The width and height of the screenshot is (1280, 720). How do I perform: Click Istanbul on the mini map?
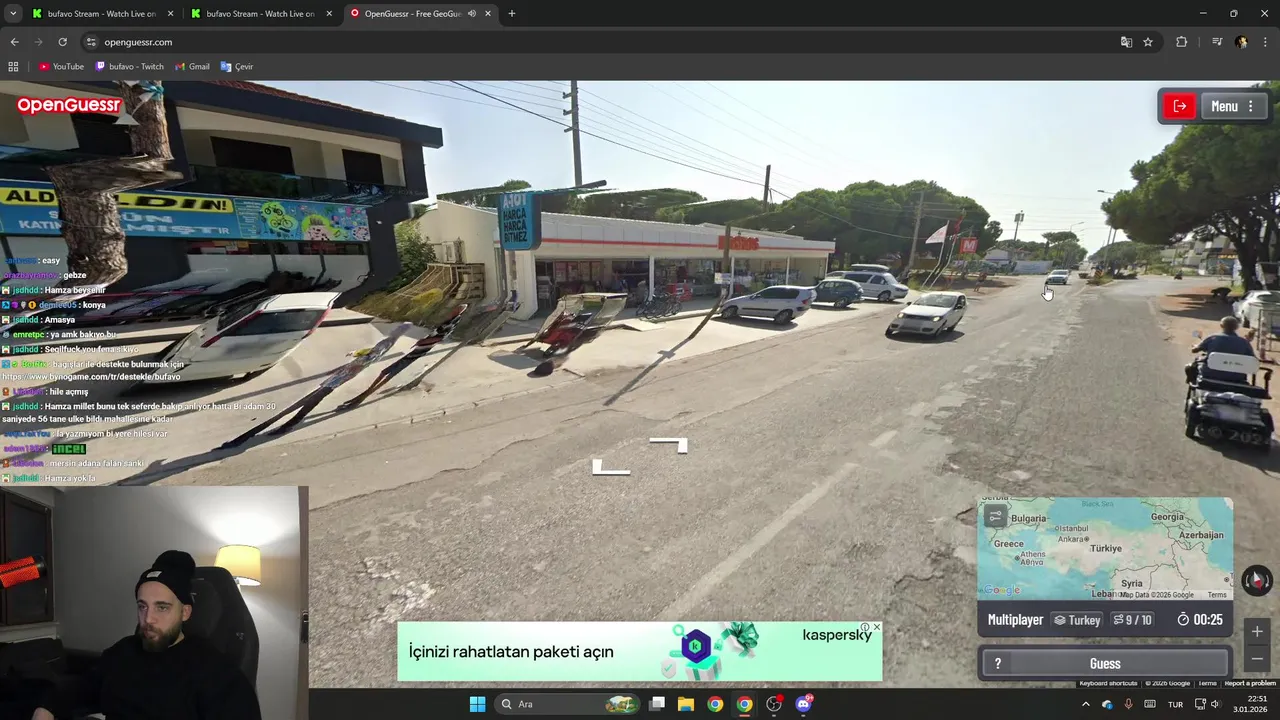point(1072,528)
